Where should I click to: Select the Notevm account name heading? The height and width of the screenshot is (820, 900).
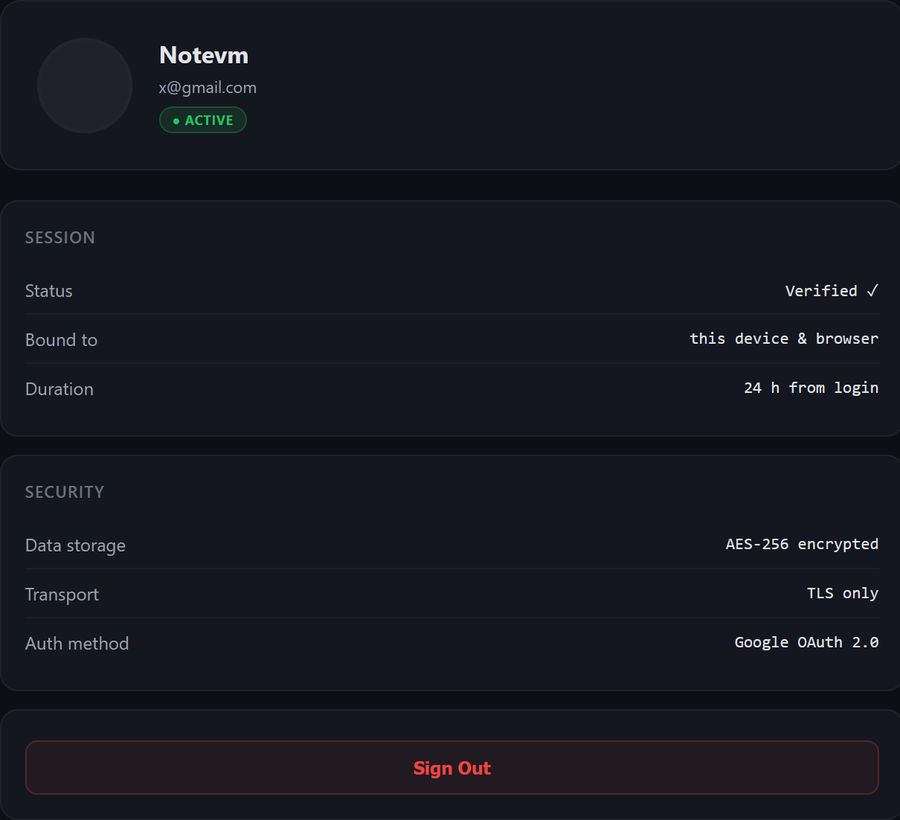click(x=204, y=55)
